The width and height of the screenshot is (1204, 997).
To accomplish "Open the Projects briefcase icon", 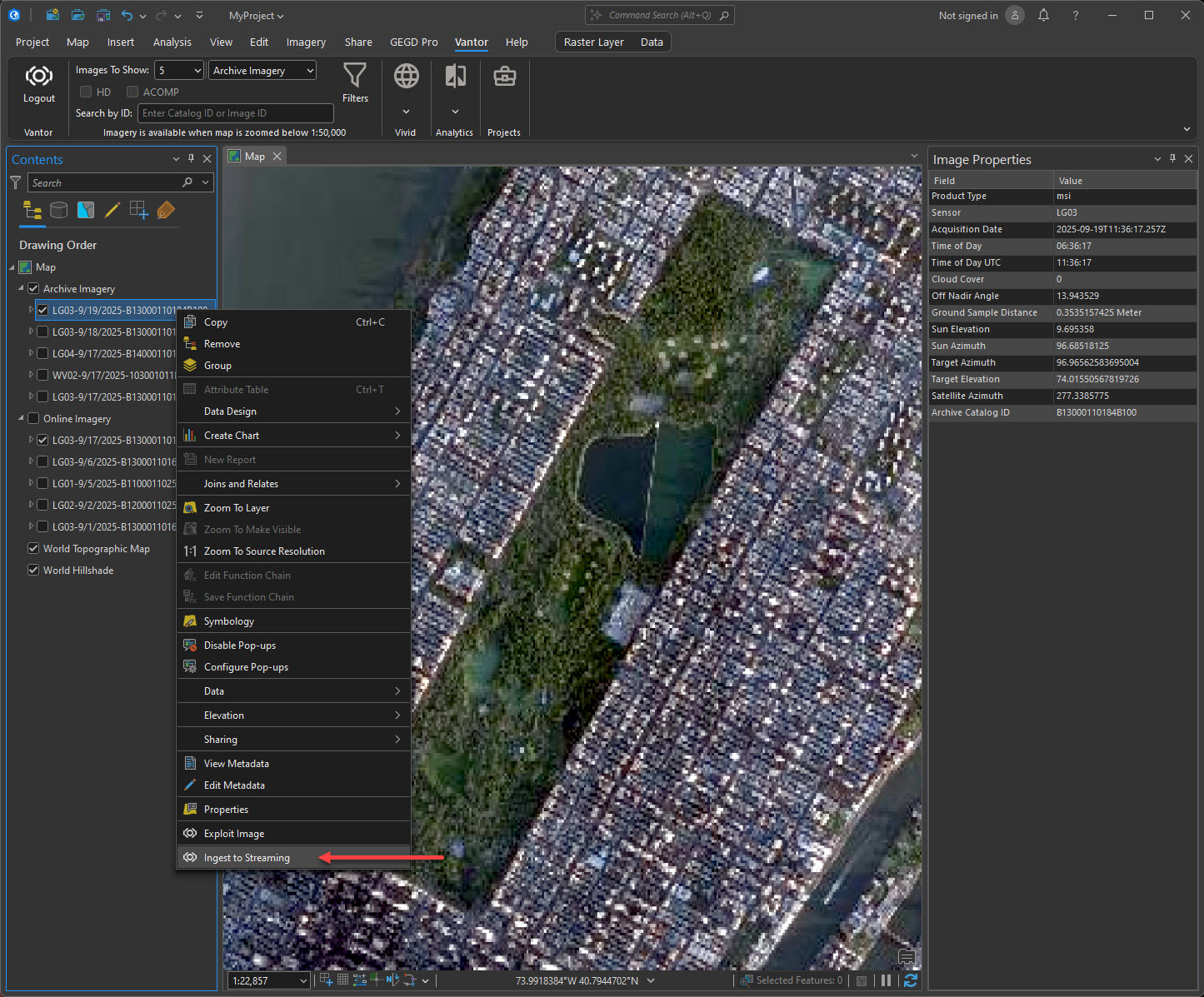I will (x=504, y=77).
